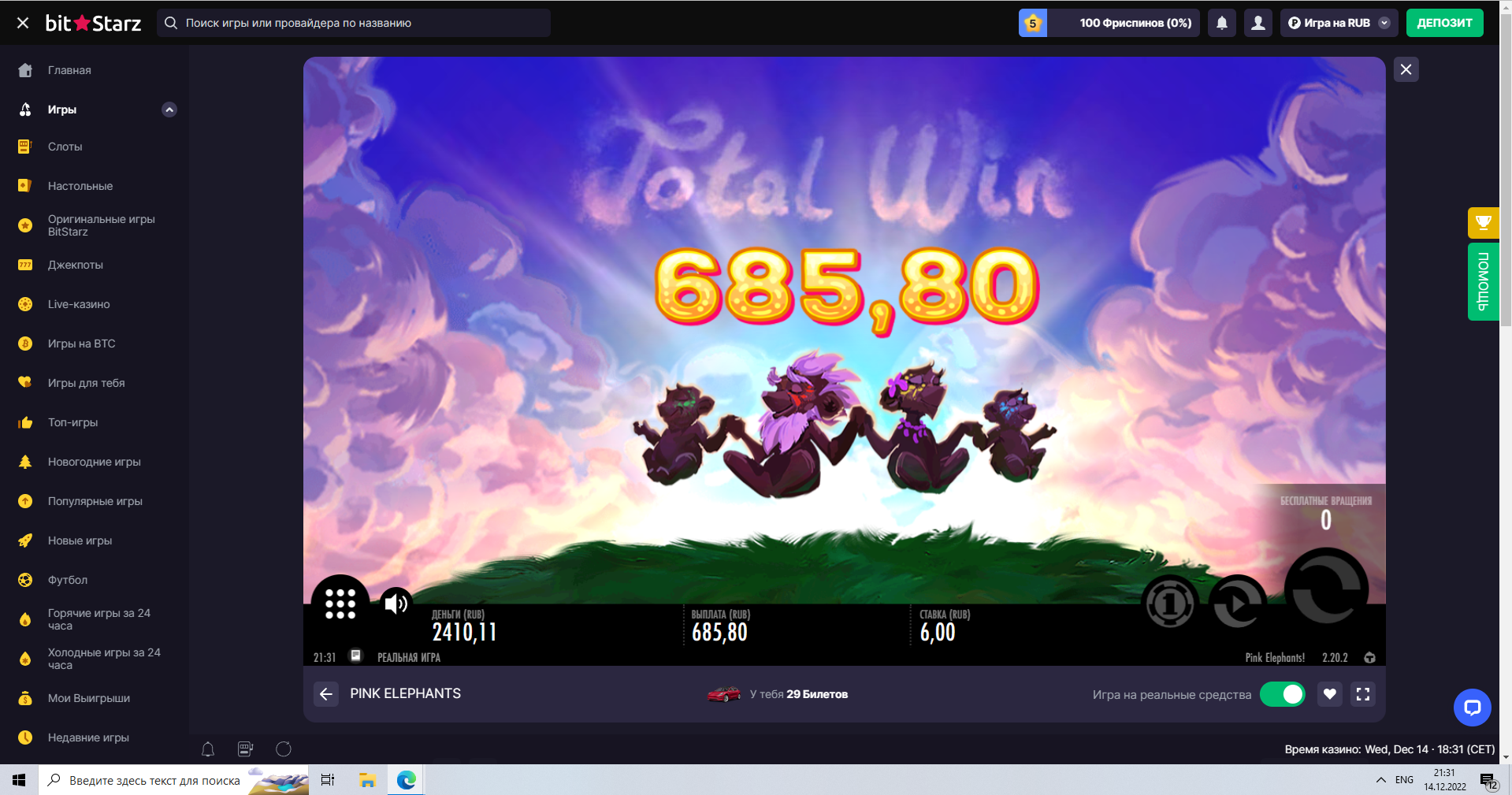The image size is (1512, 795).
Task: Mute the game sound
Action: 396,604
